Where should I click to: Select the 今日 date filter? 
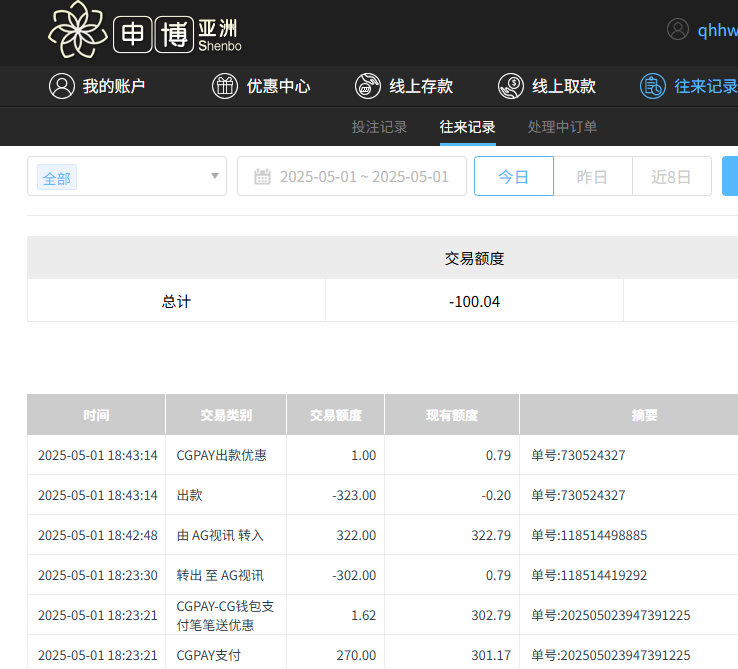(513, 177)
